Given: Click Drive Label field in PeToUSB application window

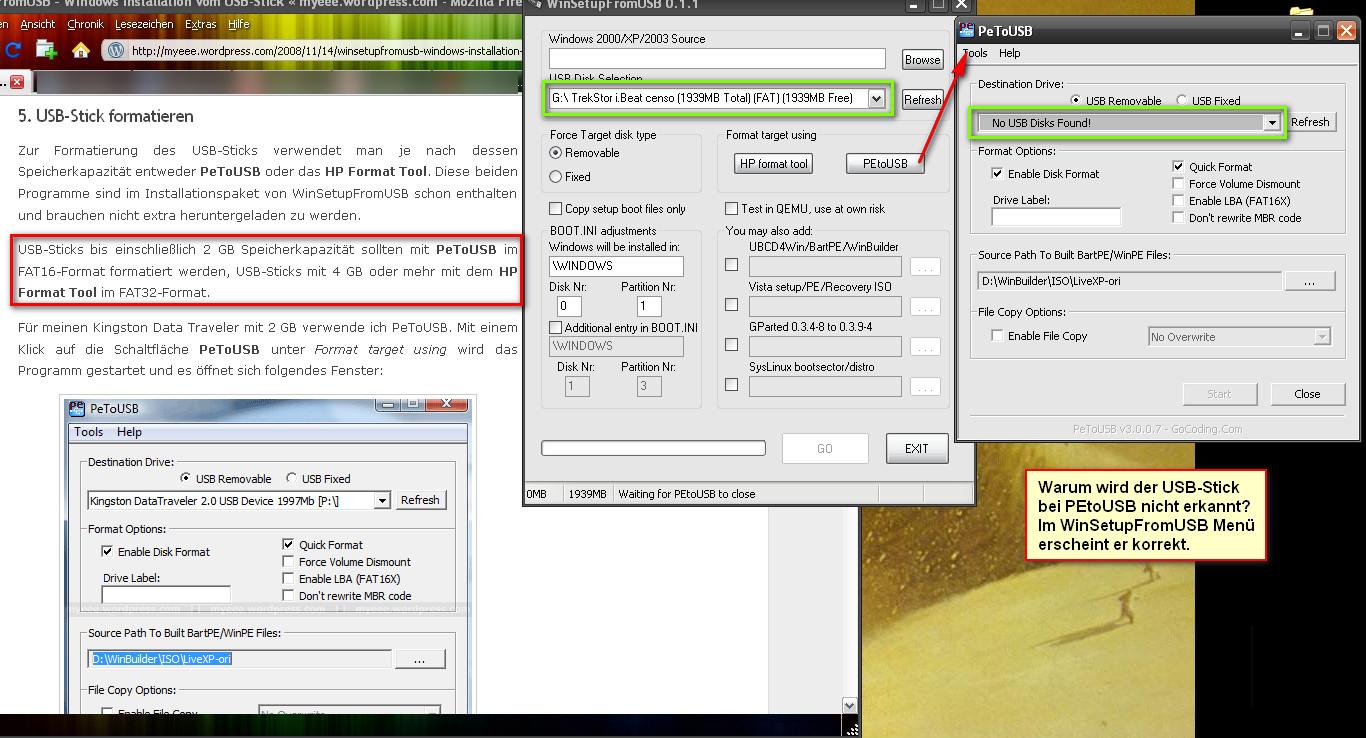Looking at the screenshot, I should pos(1057,217).
